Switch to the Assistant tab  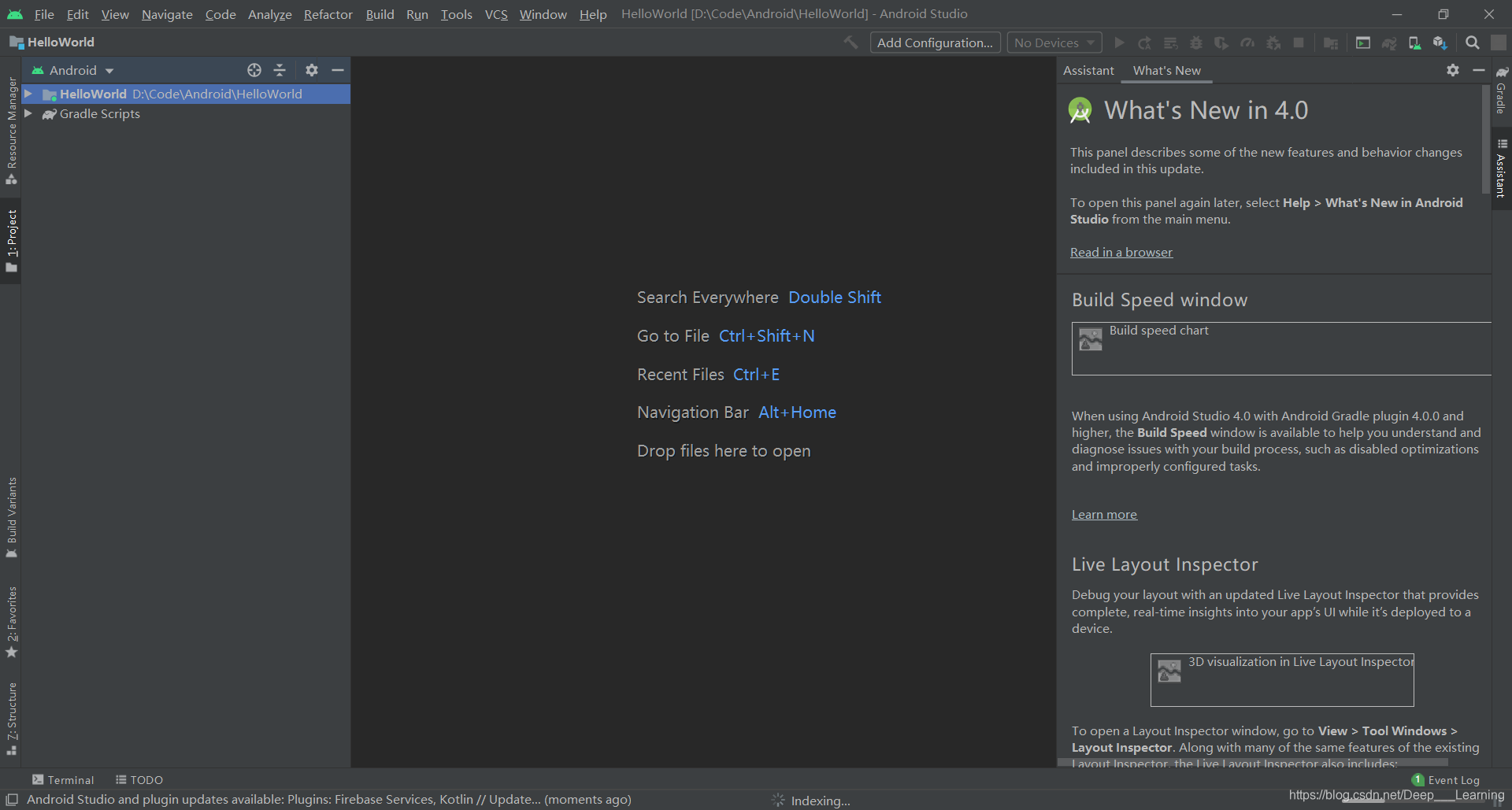point(1088,71)
